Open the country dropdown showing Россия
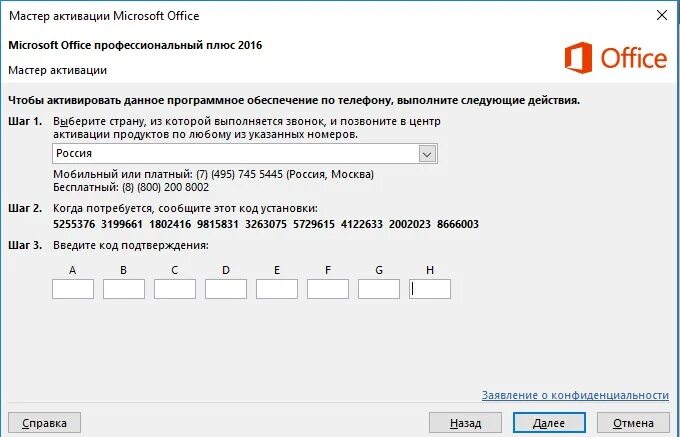The height and width of the screenshot is (437, 680). coord(245,153)
